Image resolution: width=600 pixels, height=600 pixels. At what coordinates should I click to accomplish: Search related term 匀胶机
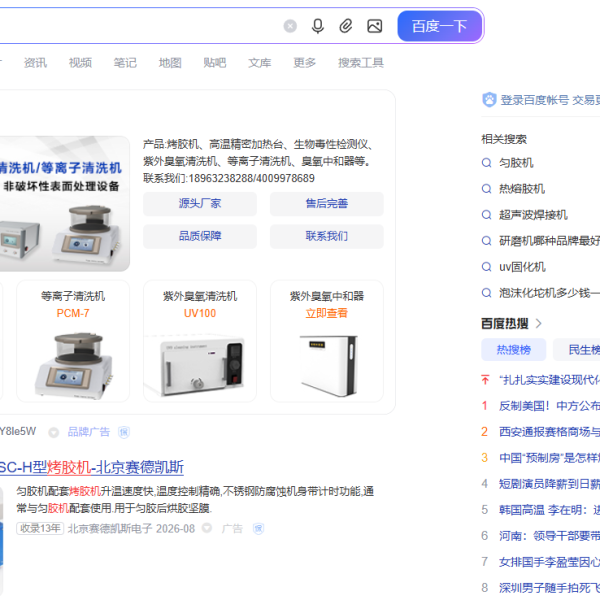click(516, 163)
